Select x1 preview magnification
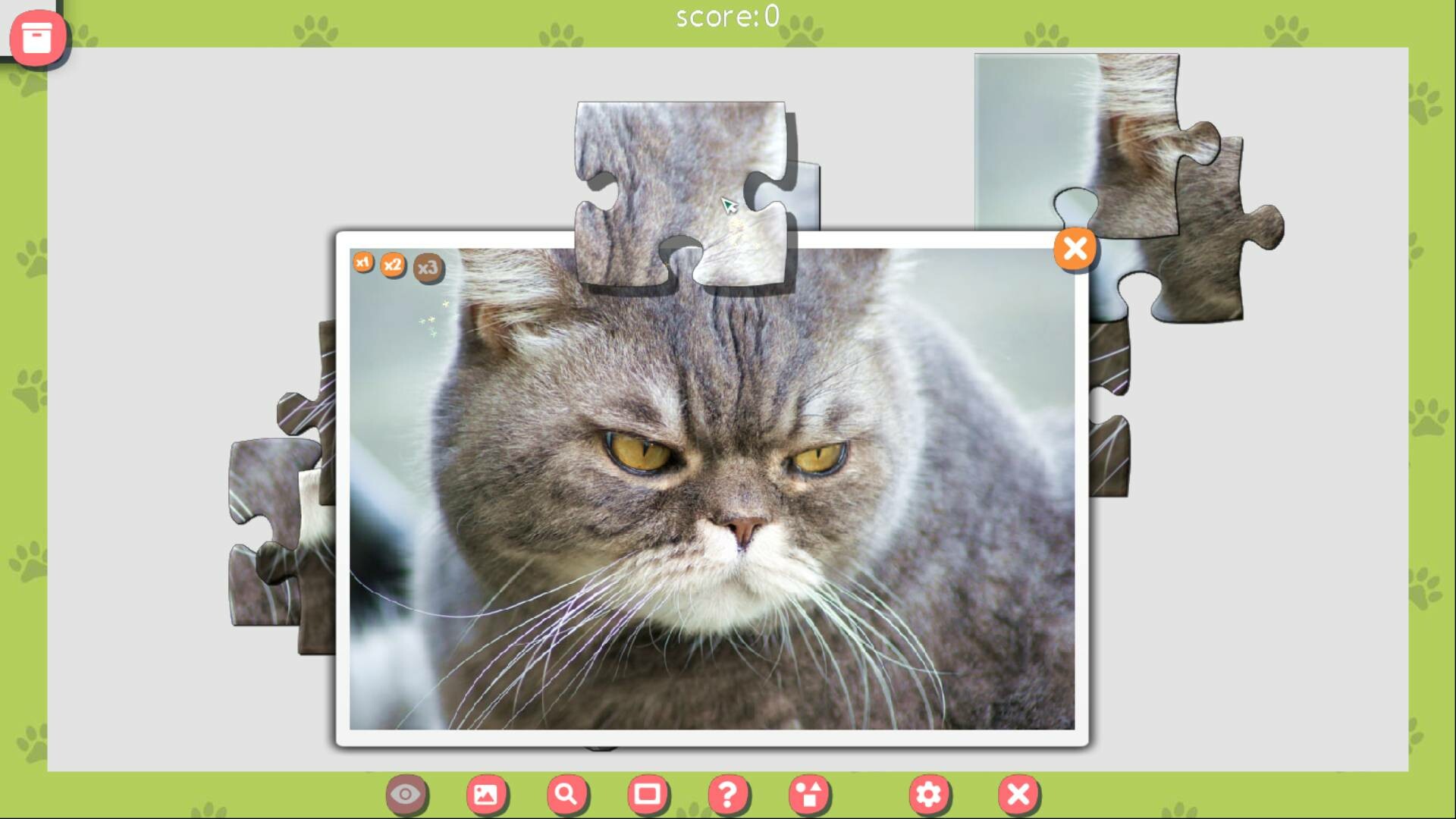1456x819 pixels. tap(363, 264)
